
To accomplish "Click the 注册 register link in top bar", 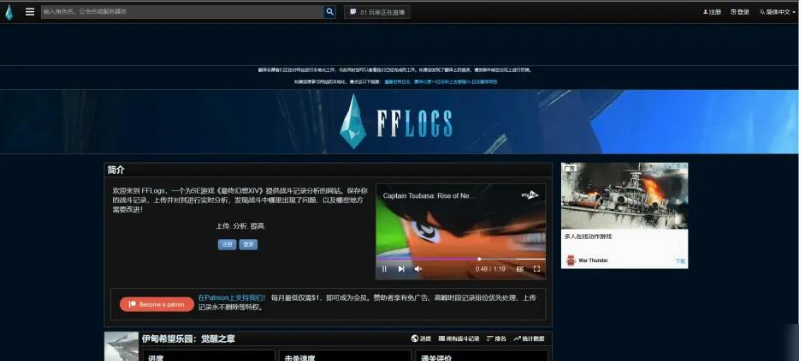I will coord(712,12).
